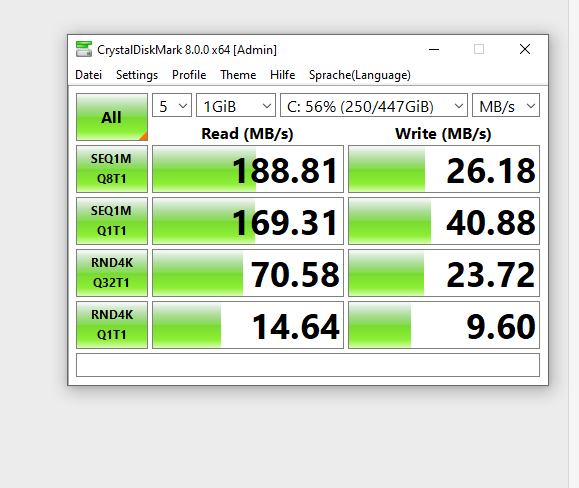
Task: Open the Settings menu
Action: coord(137,75)
